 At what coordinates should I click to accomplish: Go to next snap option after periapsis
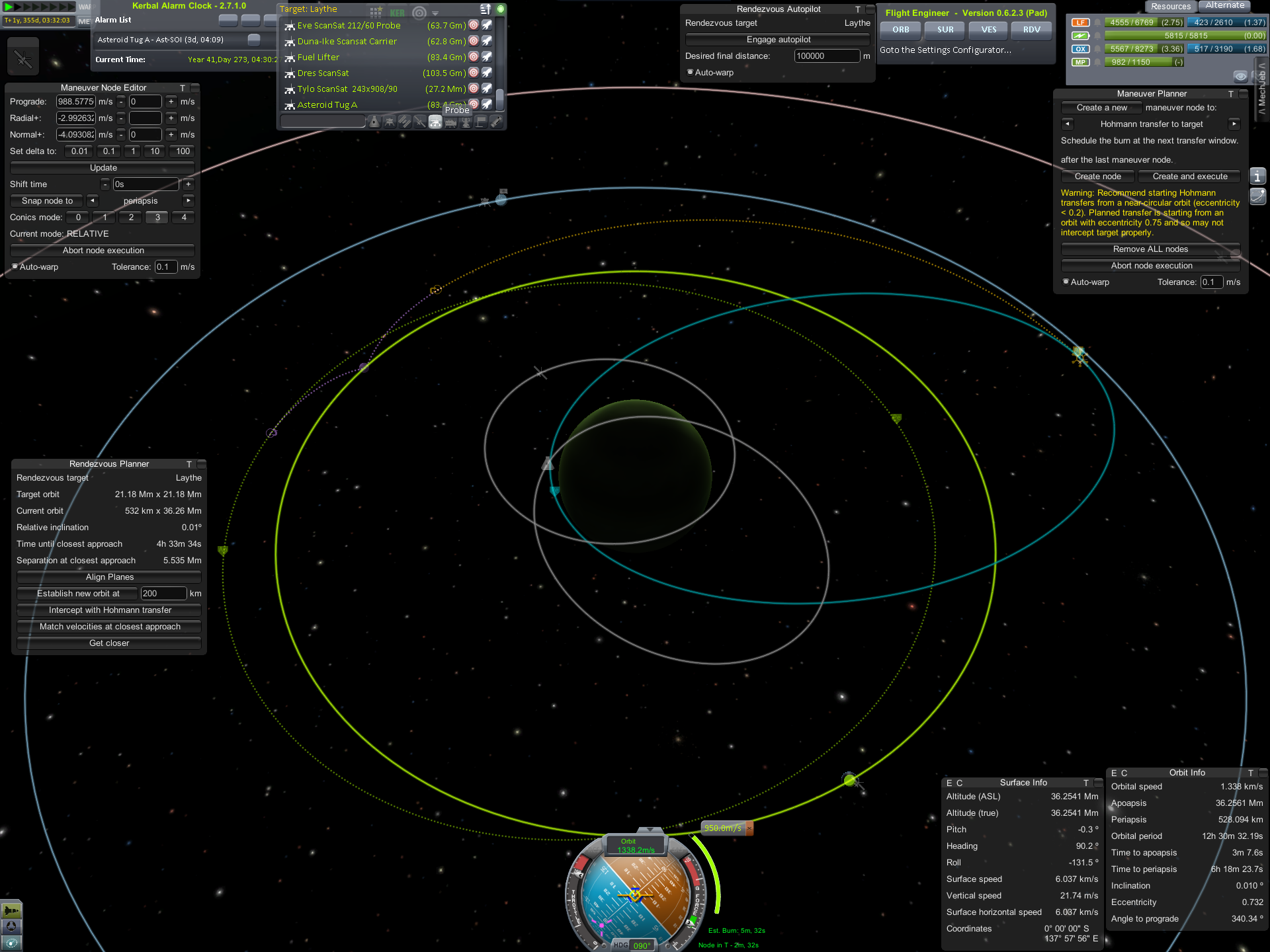pyautogui.click(x=189, y=201)
